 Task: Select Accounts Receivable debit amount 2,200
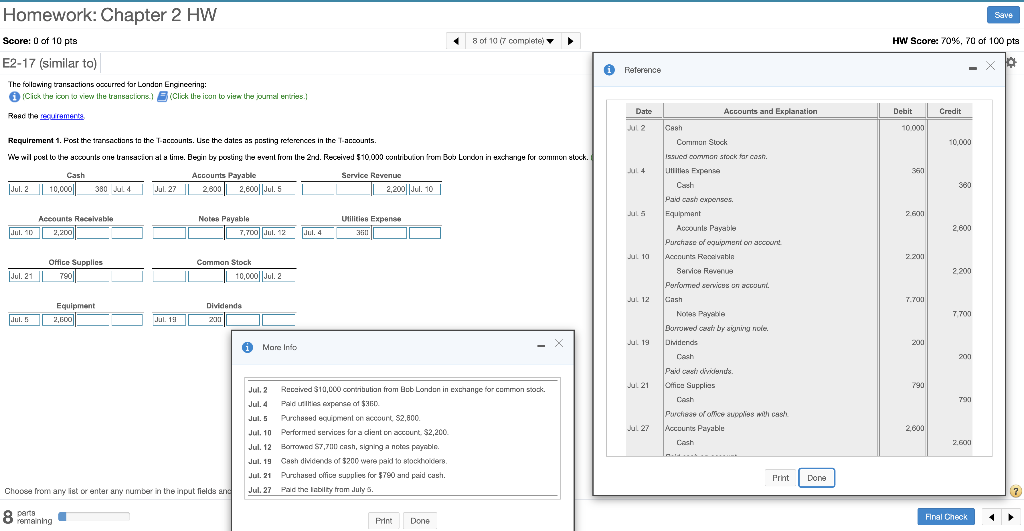(x=59, y=233)
